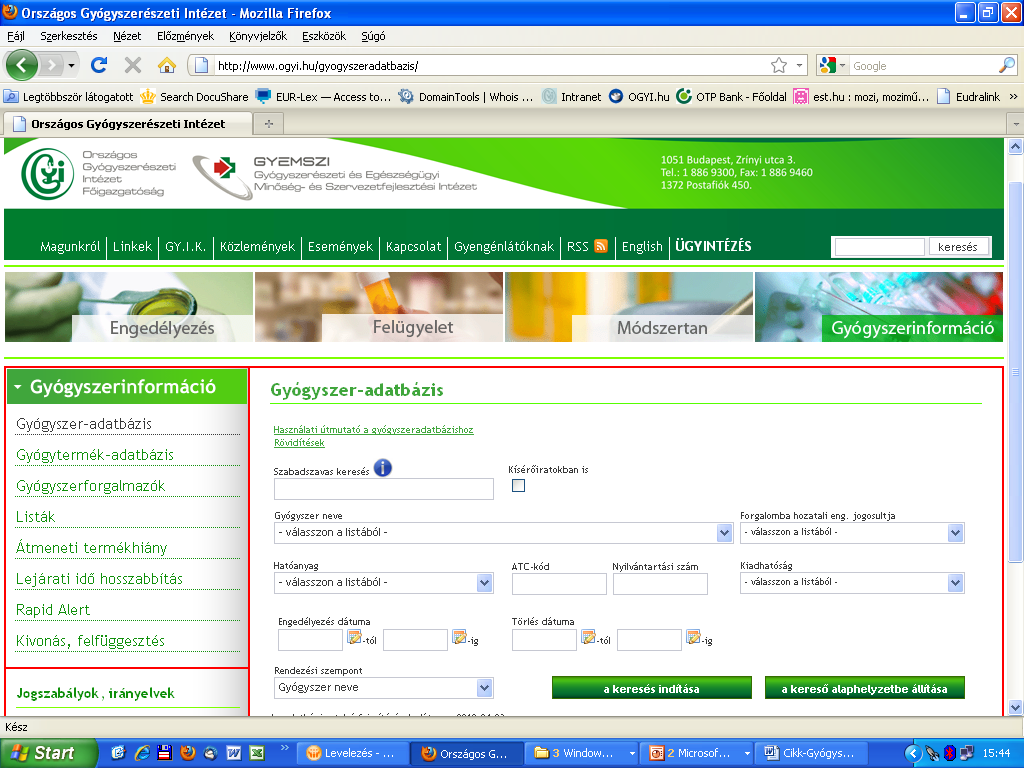The width and height of the screenshot is (1024, 768).
Task: Open Törlés dátuma -ig calendar icon
Action: coord(693,637)
